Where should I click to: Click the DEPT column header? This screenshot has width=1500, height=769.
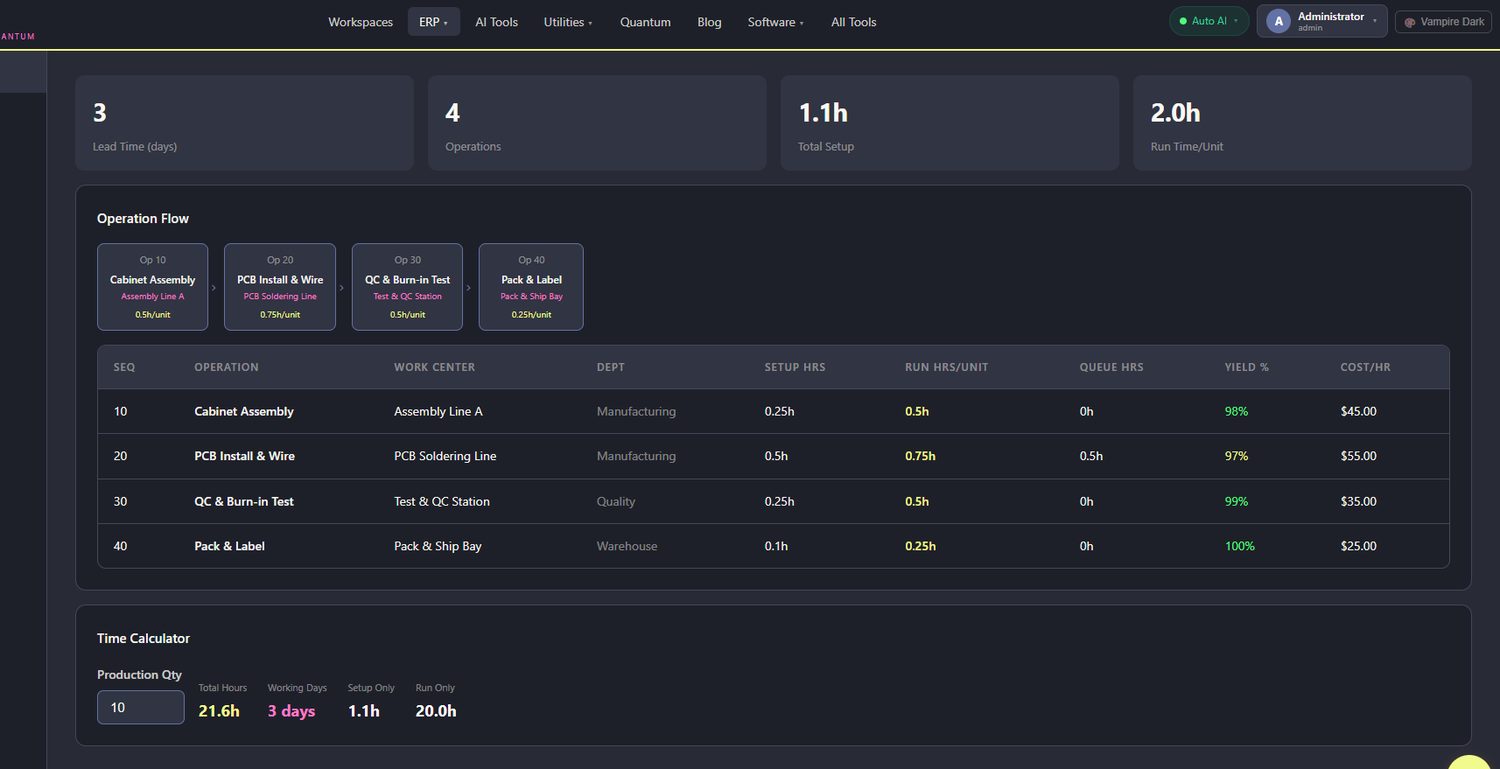tap(611, 367)
